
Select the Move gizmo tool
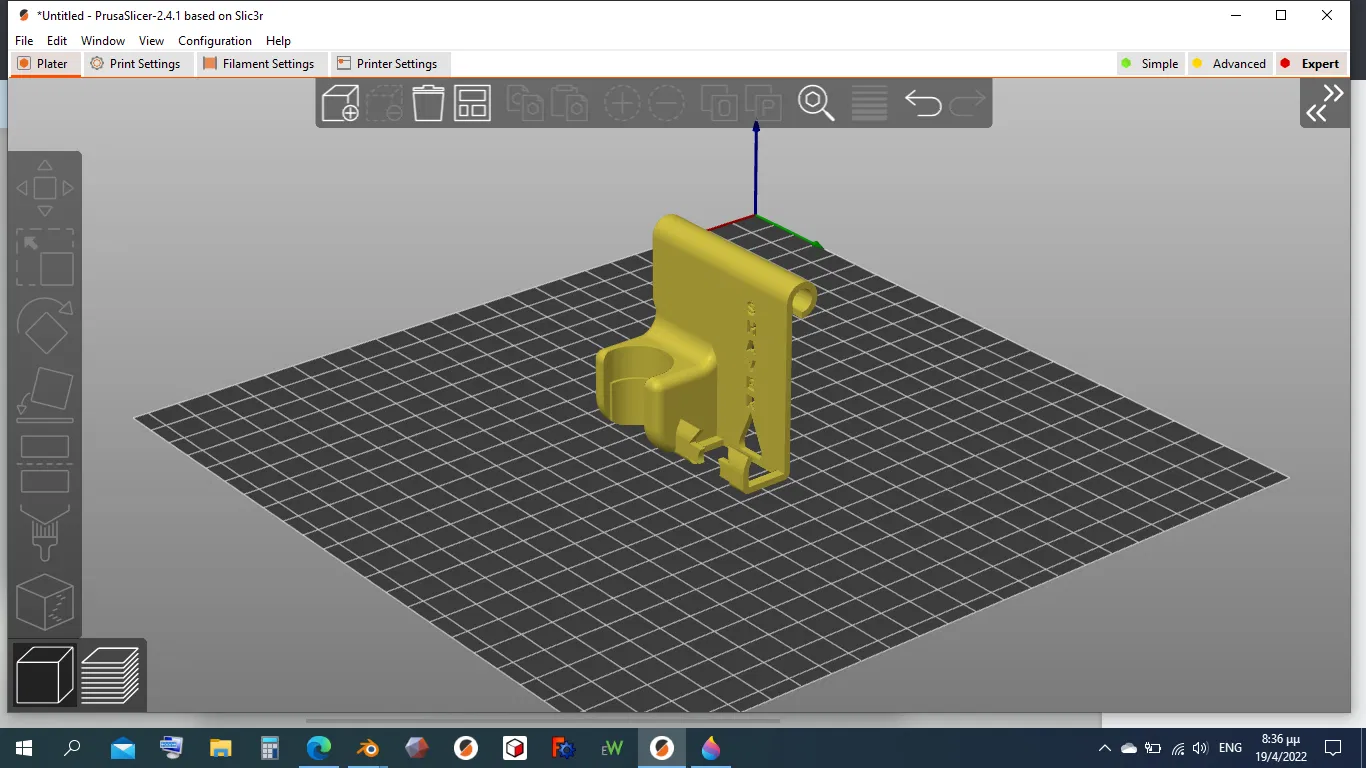tap(45, 188)
